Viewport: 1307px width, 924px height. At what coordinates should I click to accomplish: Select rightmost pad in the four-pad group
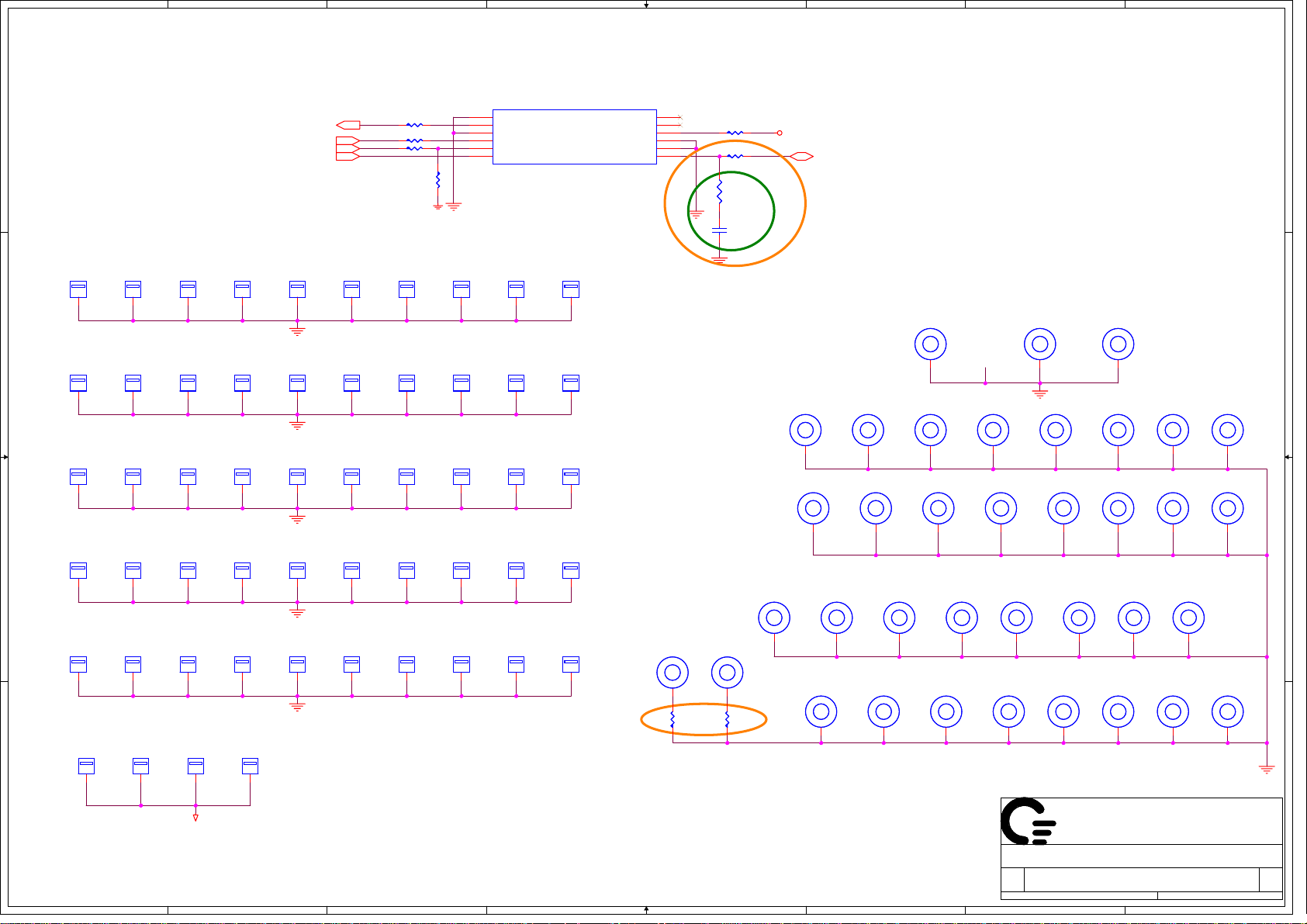pyautogui.click(x=250, y=766)
